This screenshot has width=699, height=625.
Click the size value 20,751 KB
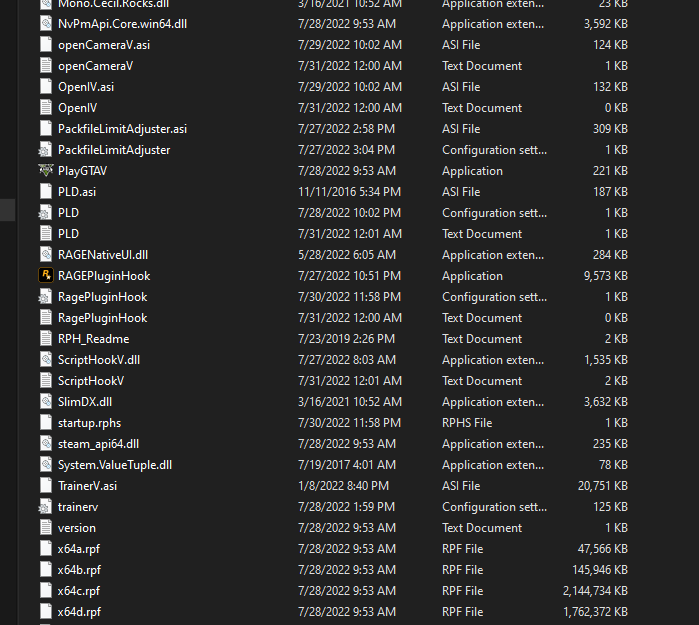pyautogui.click(x=603, y=485)
